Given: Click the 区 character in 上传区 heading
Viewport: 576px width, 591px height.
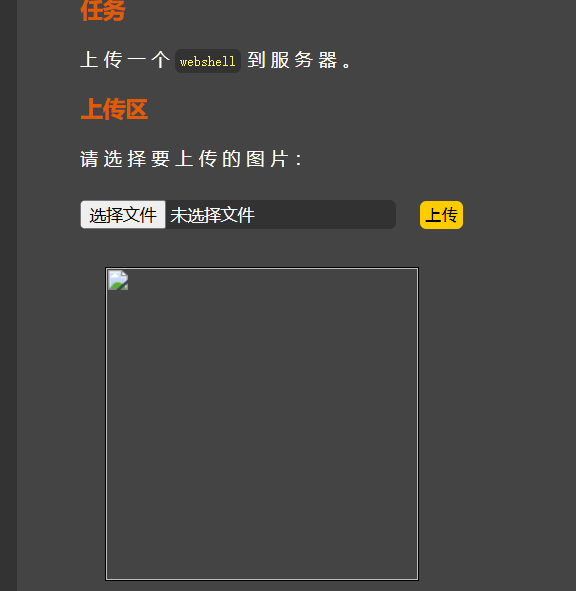Looking at the screenshot, I should (x=137, y=109).
